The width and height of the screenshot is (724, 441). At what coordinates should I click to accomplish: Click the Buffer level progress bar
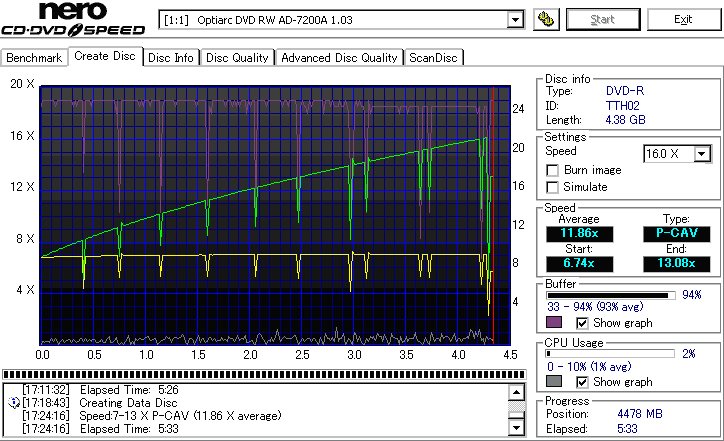click(x=610, y=295)
